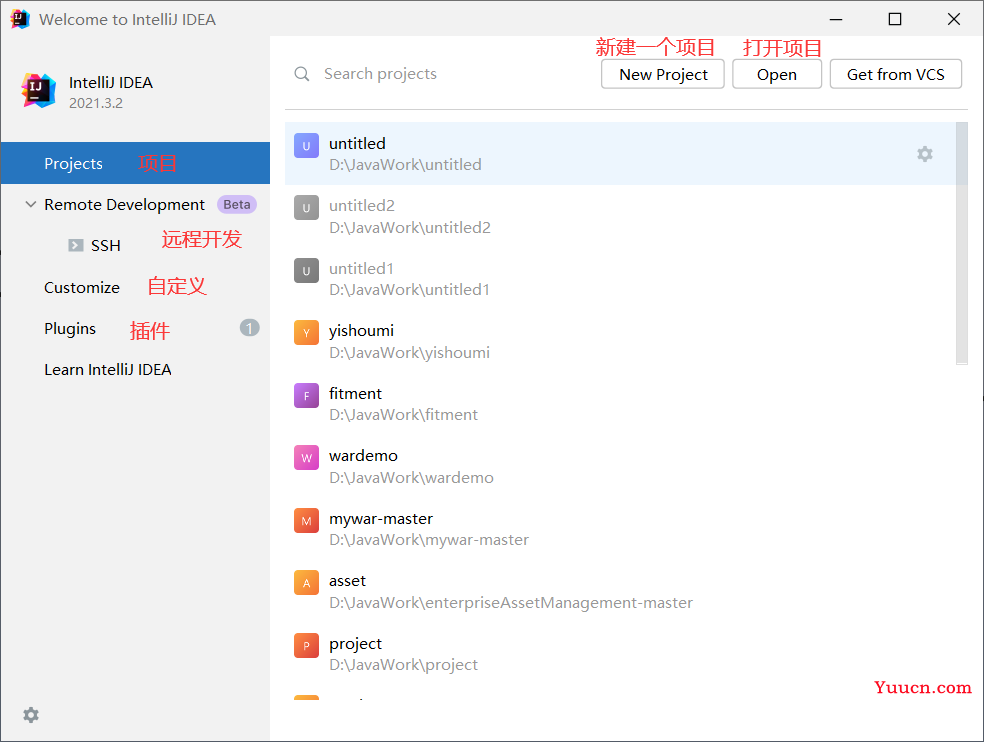Open Learn IntelliJ IDEA tab
The image size is (984, 742).
click(x=107, y=370)
